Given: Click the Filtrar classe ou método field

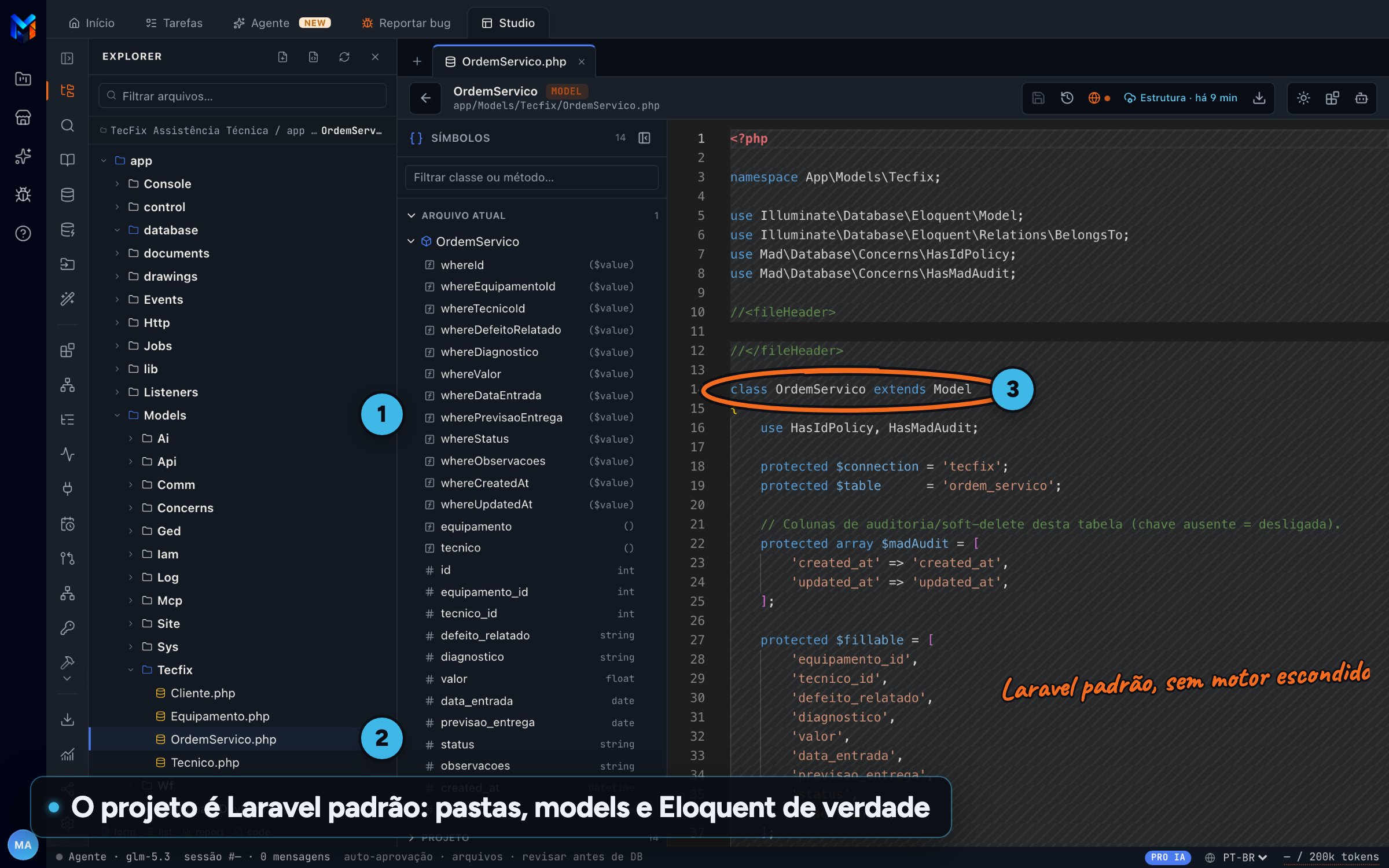Looking at the screenshot, I should (x=532, y=177).
